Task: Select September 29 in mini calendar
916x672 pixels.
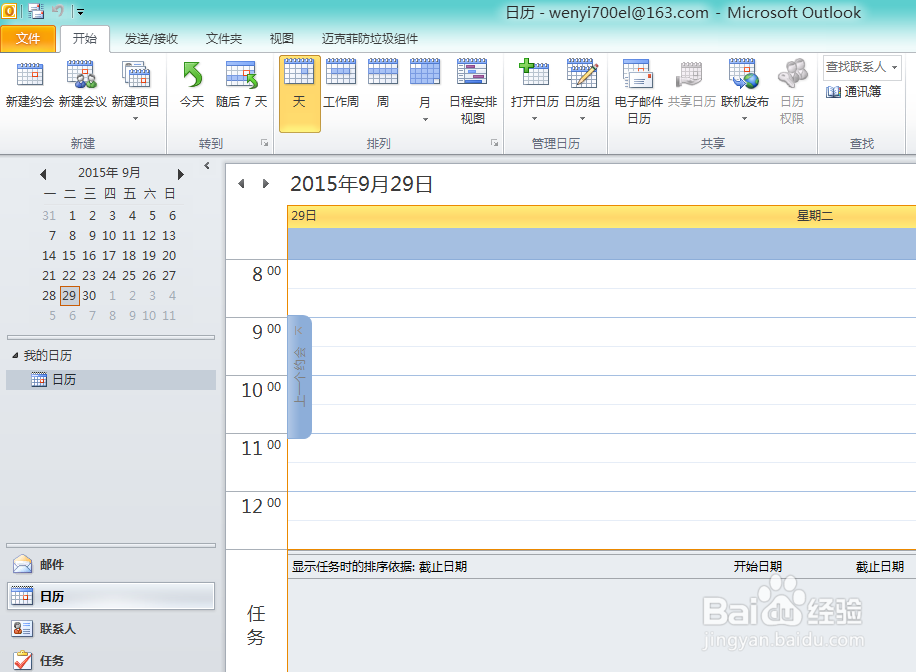Action: pyautogui.click(x=70, y=296)
